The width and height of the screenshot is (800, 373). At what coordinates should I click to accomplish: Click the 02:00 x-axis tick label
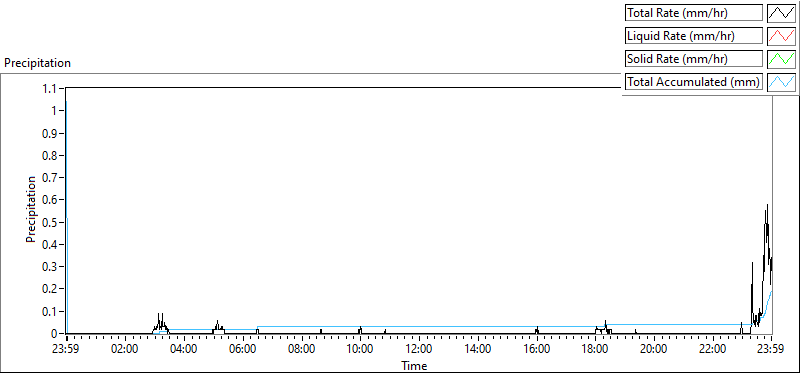[125, 350]
